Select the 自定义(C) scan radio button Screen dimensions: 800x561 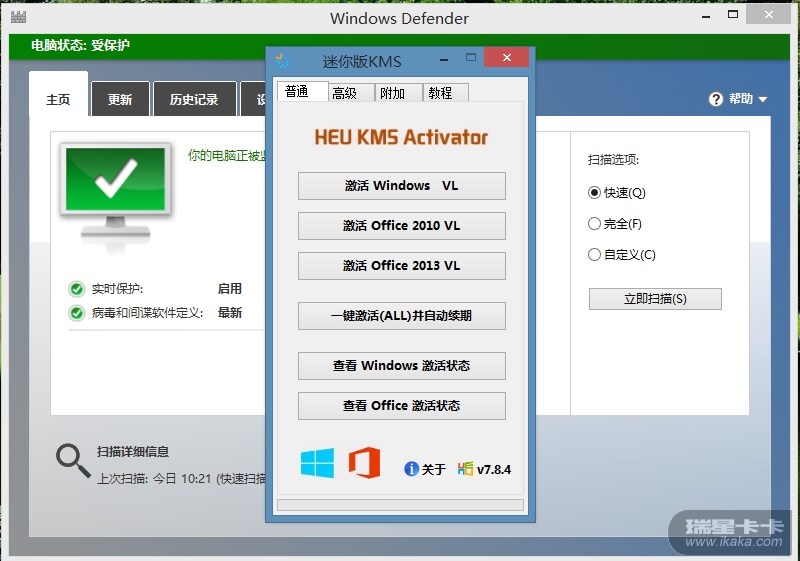pos(594,254)
